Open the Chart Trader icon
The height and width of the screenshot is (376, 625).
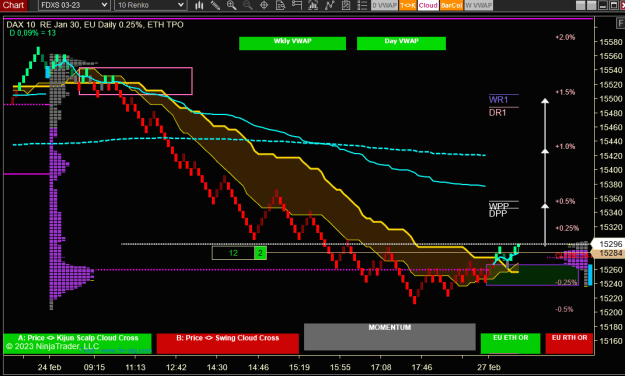click(297, 5)
